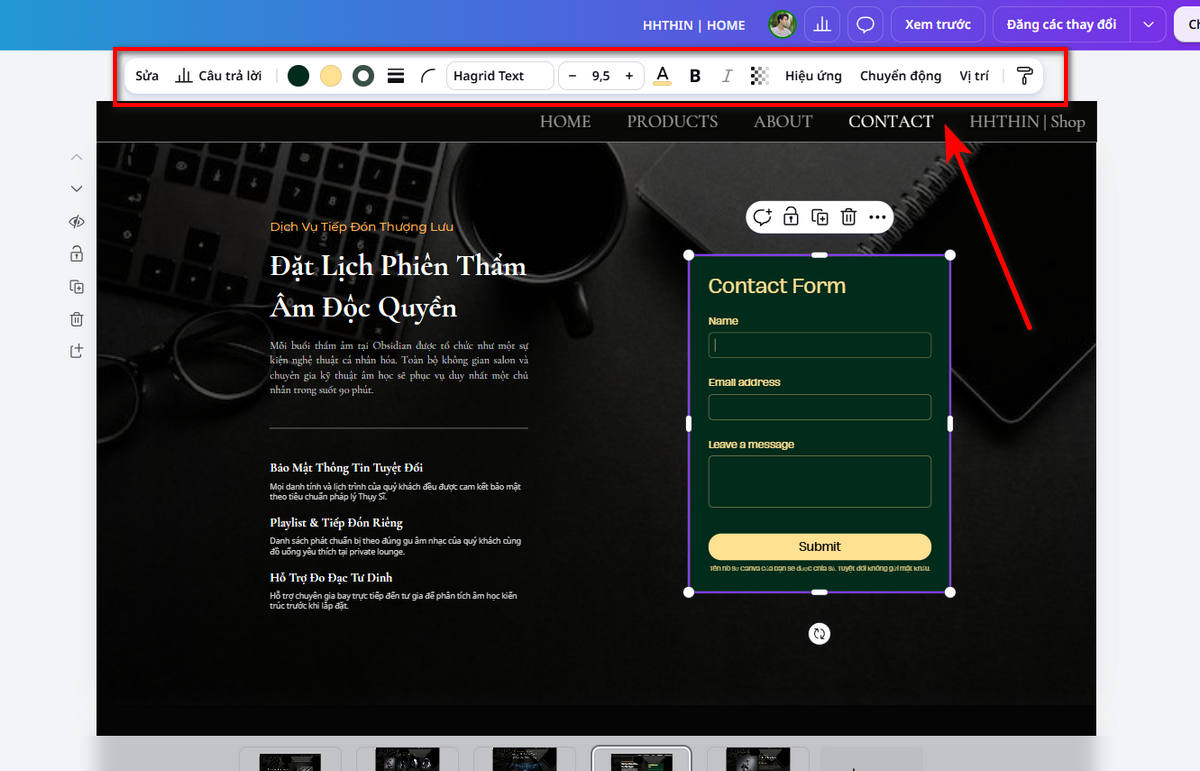Viewport: 1200px width, 771px height.
Task: Select the first page thumbnail at bottom
Action: point(290,759)
